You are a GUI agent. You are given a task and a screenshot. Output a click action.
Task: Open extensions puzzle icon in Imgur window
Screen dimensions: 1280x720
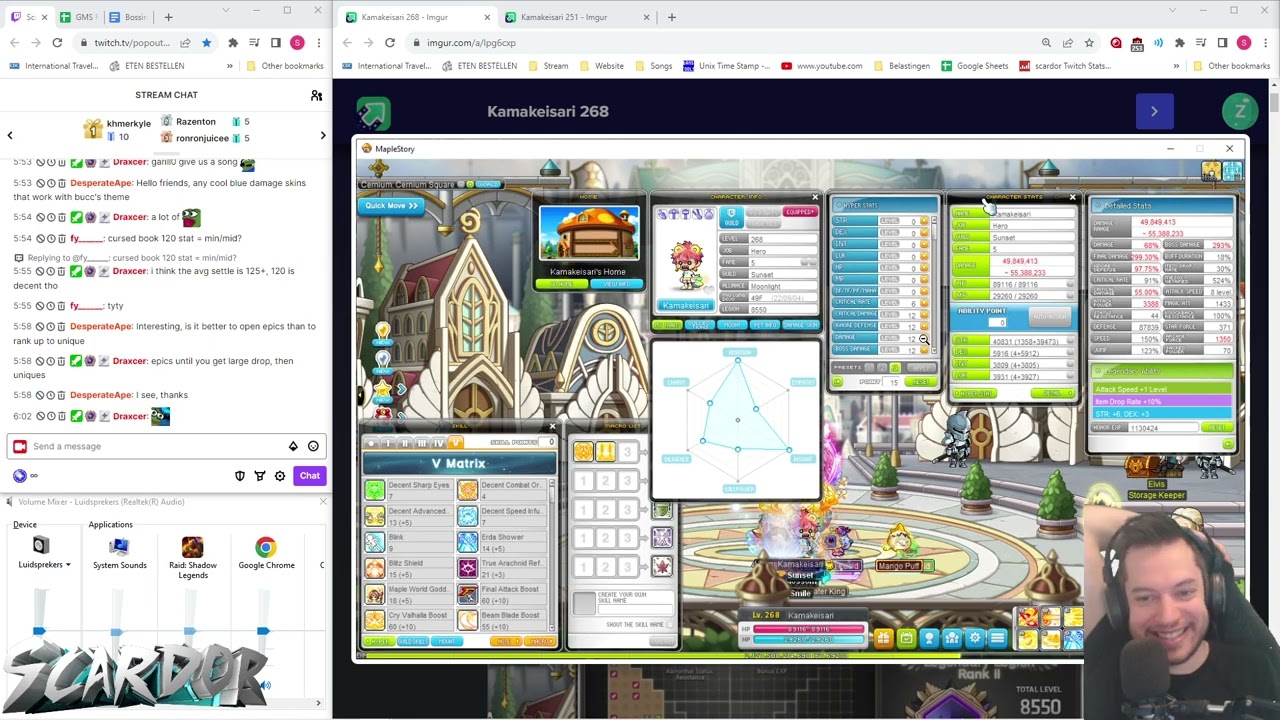pos(1179,43)
